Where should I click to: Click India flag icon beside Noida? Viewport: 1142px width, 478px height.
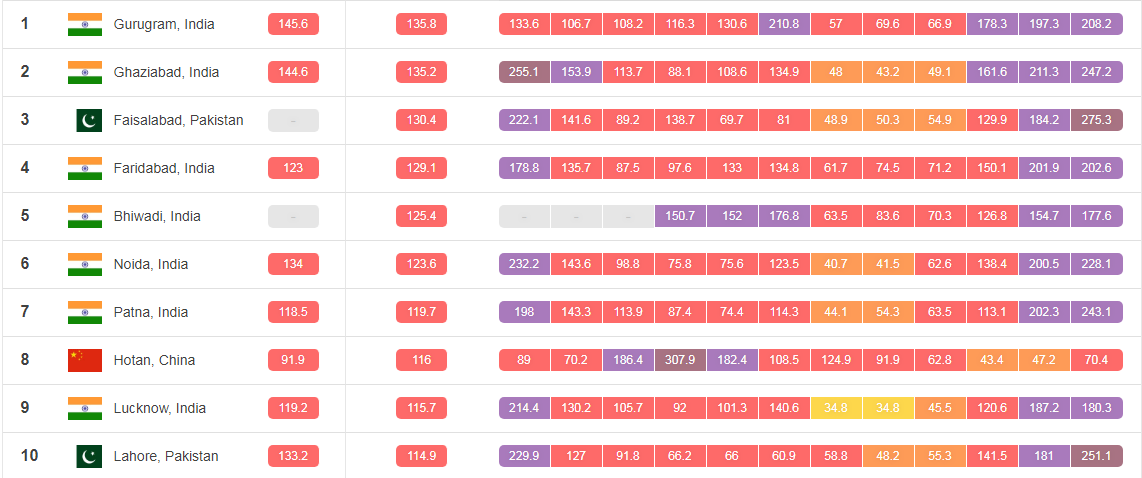(x=85, y=264)
